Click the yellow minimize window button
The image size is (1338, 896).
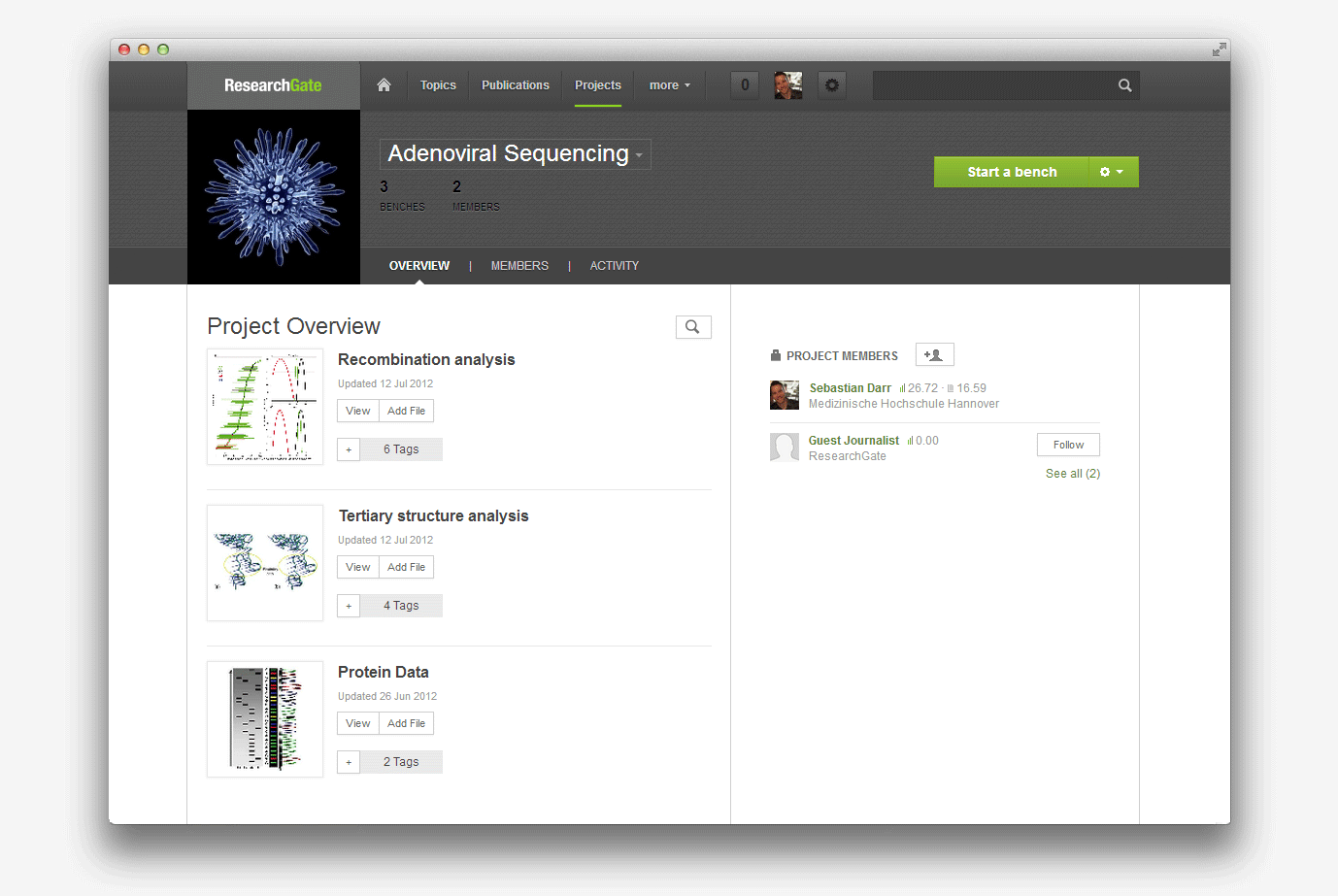(144, 50)
